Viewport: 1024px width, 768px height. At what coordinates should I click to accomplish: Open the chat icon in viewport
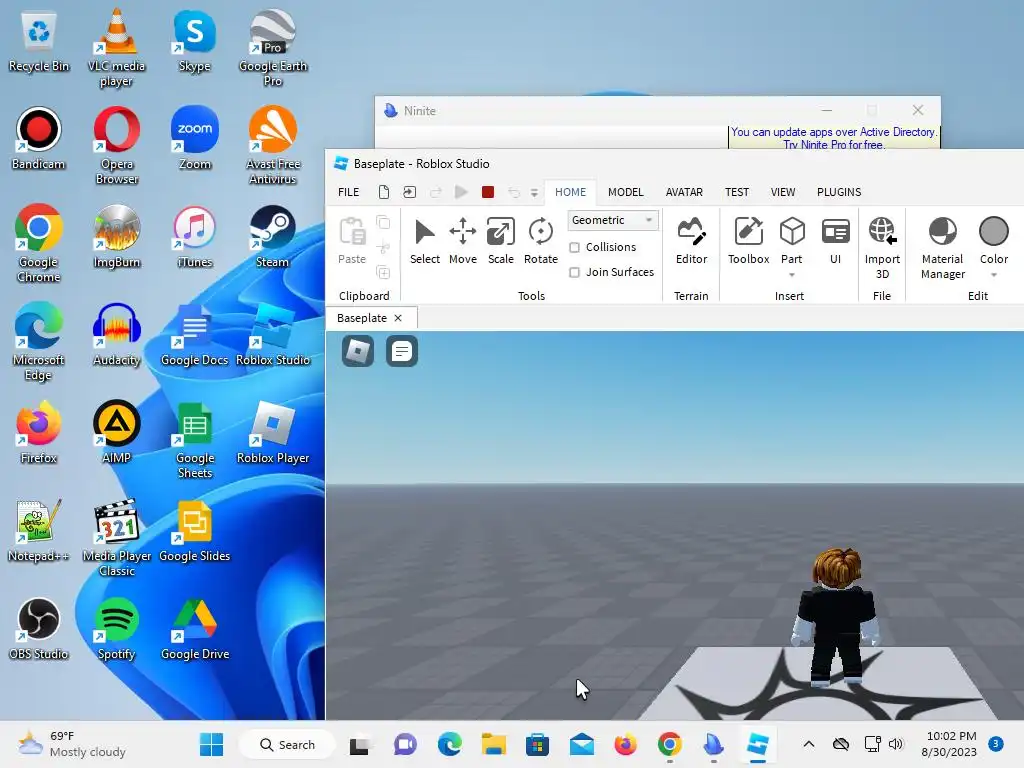click(402, 351)
